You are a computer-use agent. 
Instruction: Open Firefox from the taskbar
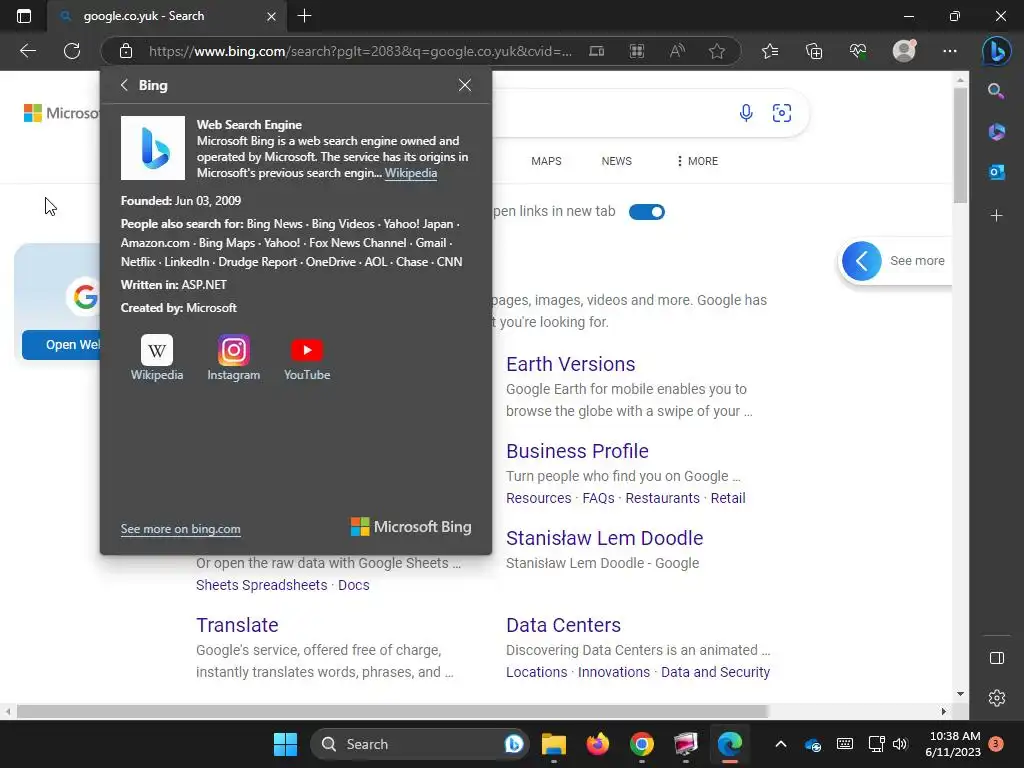(x=598, y=744)
